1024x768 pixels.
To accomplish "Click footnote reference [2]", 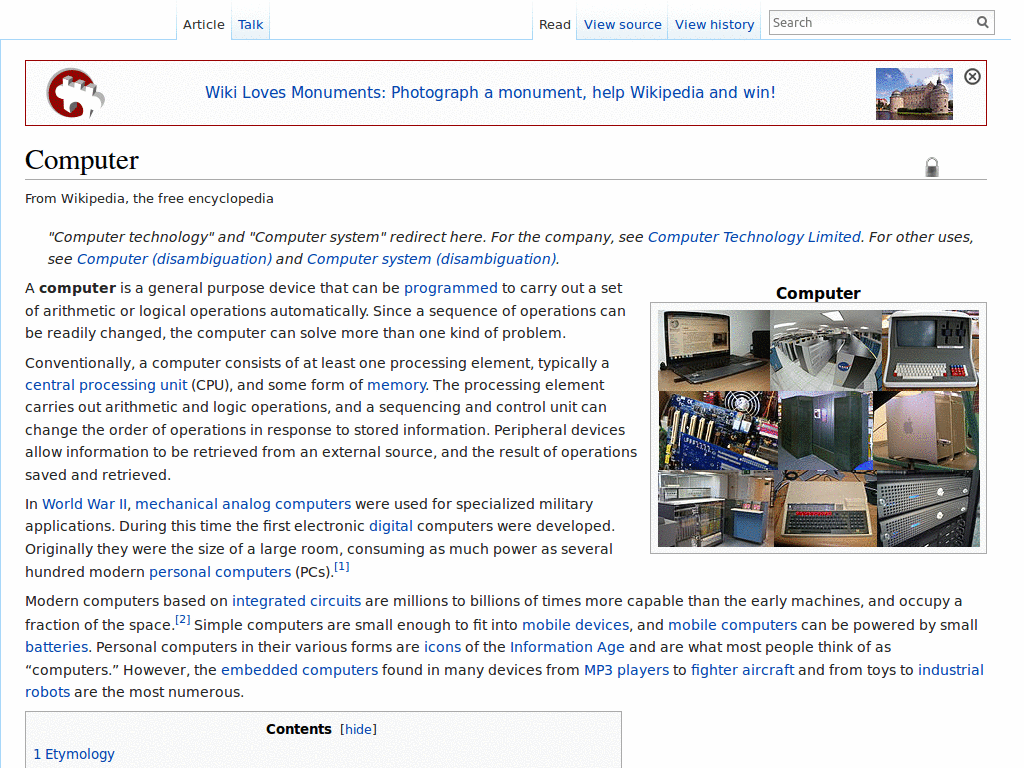I will pyautogui.click(x=182, y=619).
